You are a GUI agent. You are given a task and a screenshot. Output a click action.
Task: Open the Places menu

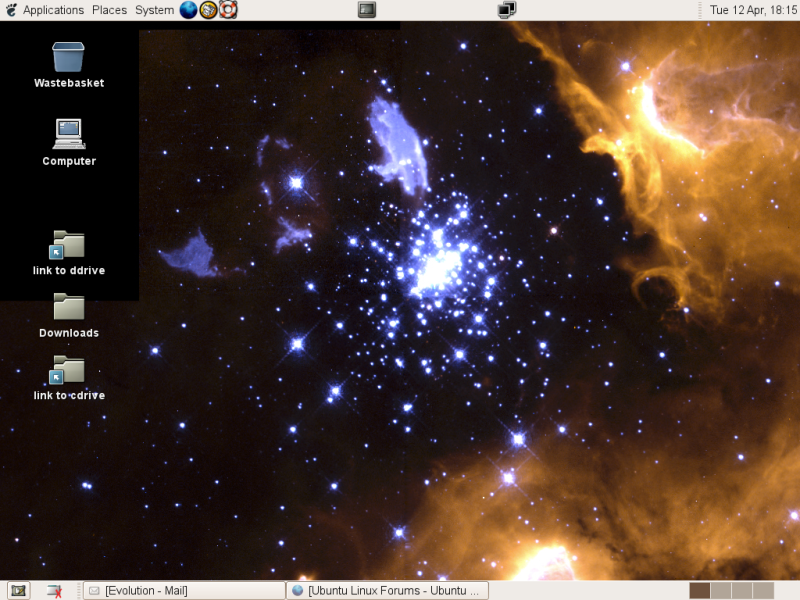pyautogui.click(x=109, y=10)
